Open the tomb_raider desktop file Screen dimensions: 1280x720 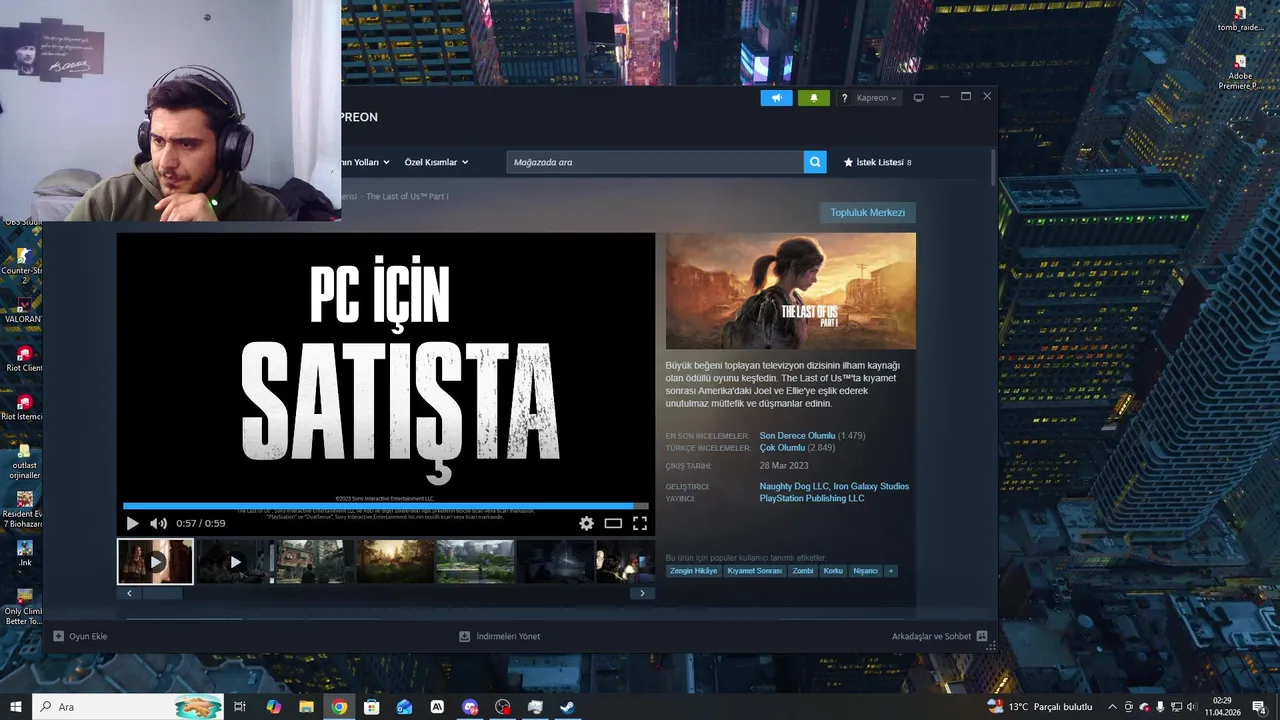point(1240,18)
